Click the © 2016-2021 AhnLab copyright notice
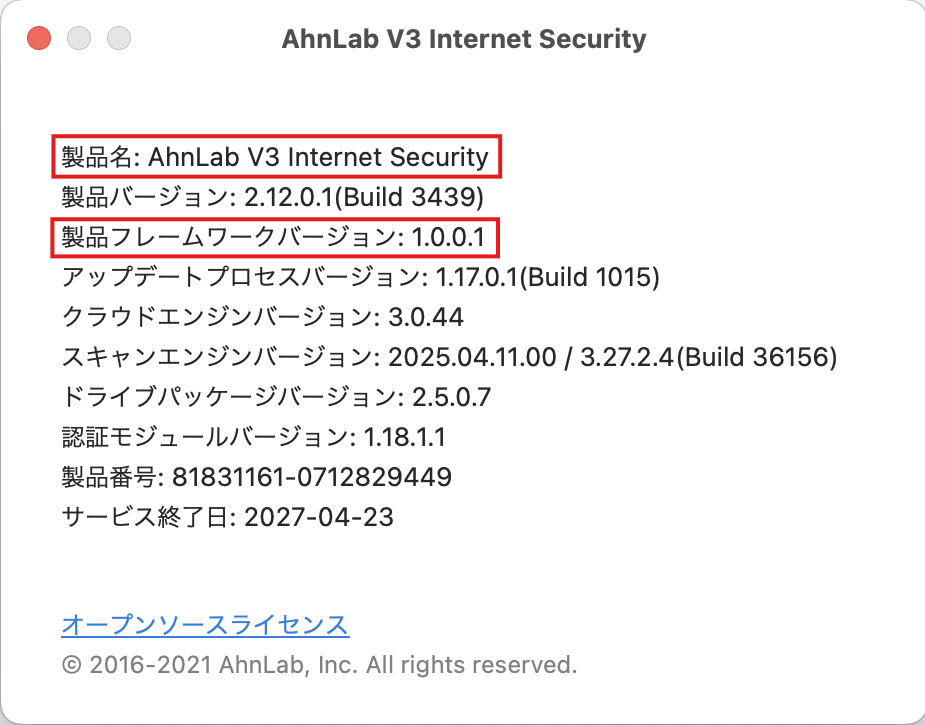Viewport: 925px width, 725px height. coord(319,665)
